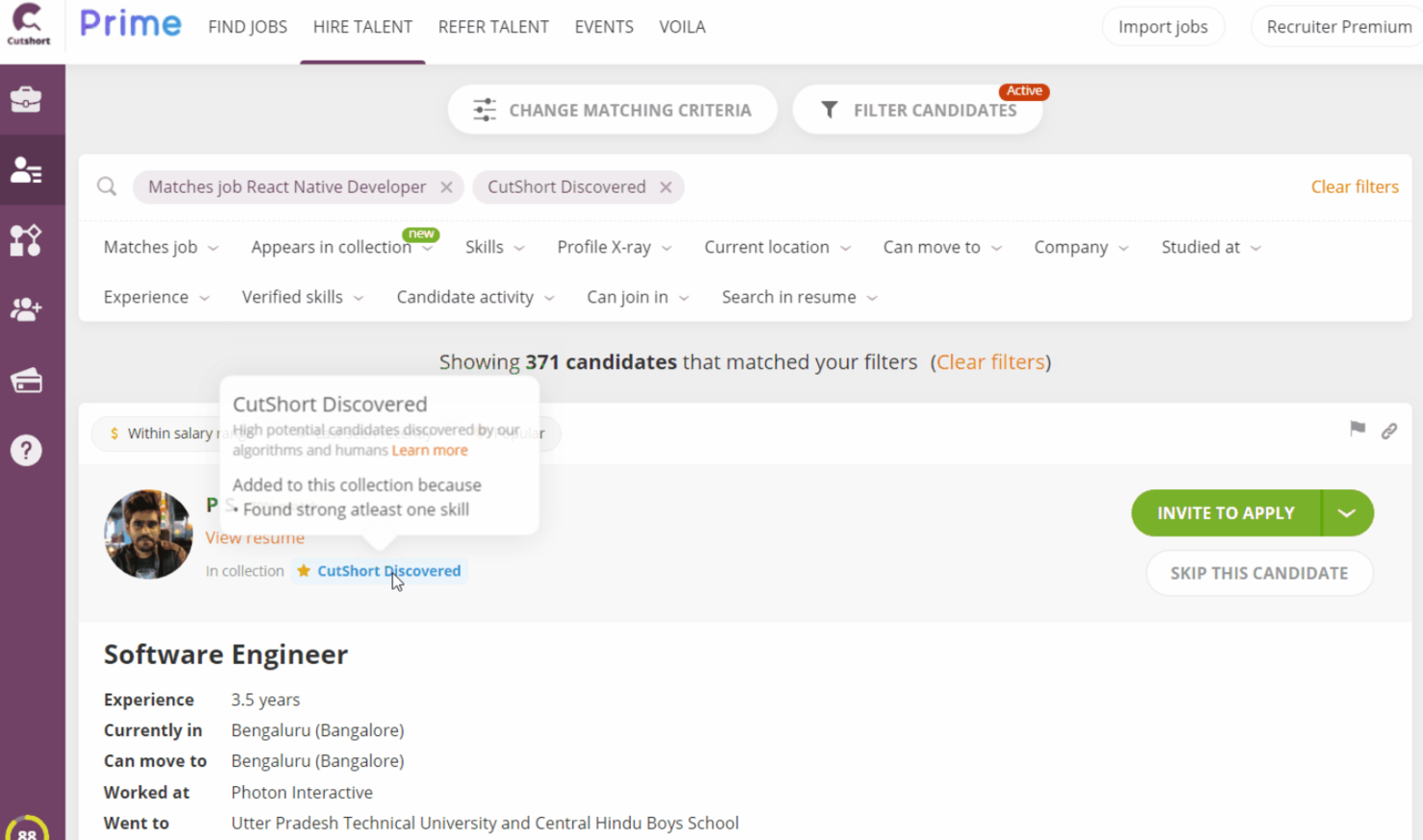Click the funnel icon in Filter Candidates
Screen dimensions: 1423x840
(830, 110)
